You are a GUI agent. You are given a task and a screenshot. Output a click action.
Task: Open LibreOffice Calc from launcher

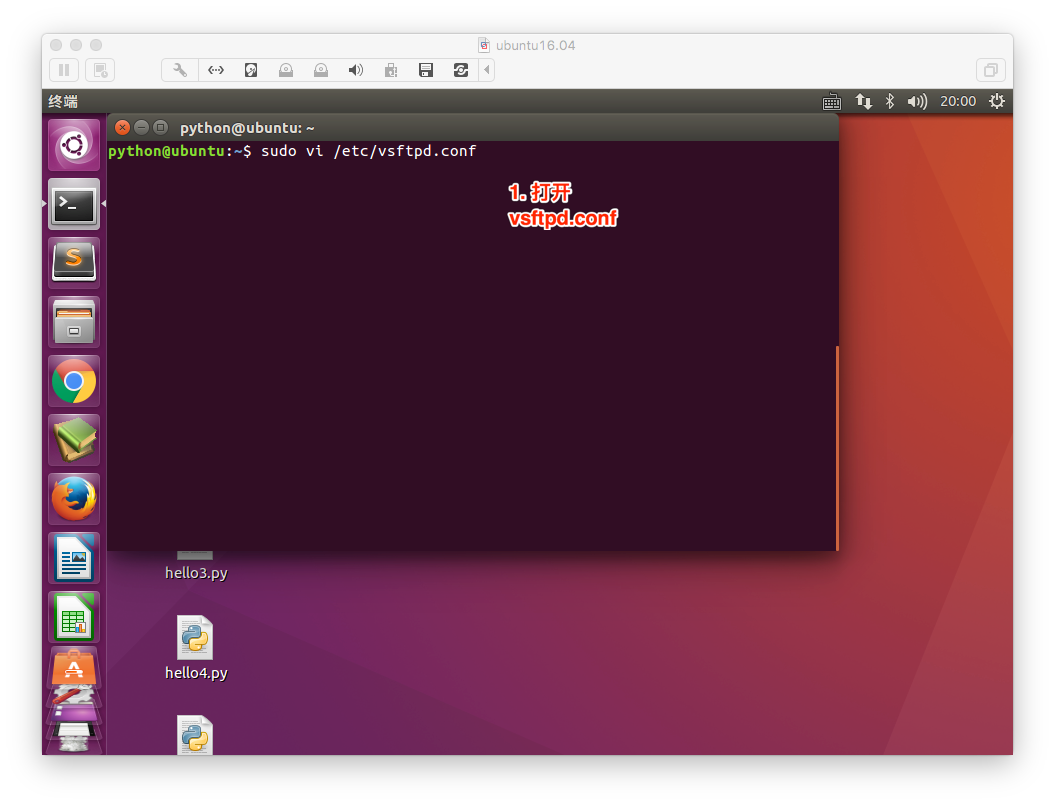pos(74,617)
